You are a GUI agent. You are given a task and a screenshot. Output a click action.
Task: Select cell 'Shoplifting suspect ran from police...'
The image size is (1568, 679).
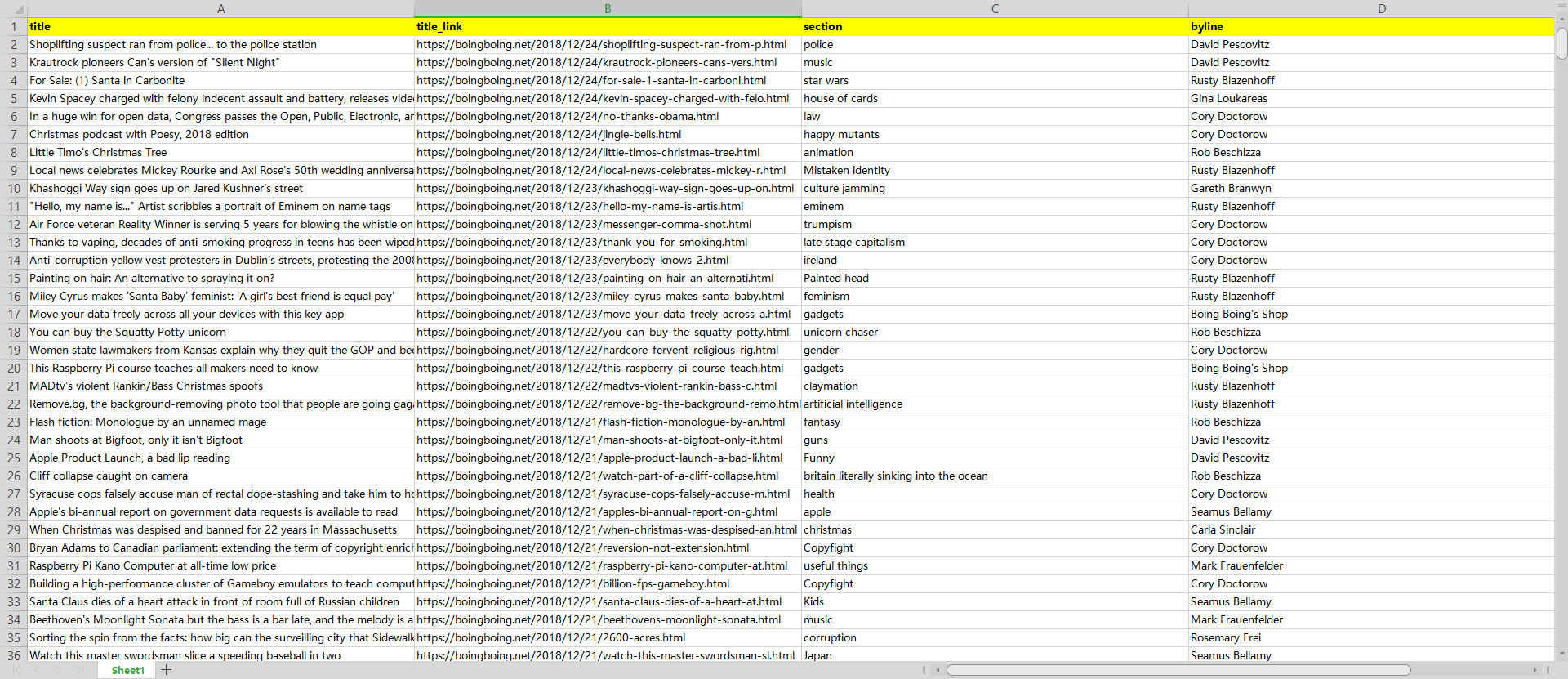point(220,44)
